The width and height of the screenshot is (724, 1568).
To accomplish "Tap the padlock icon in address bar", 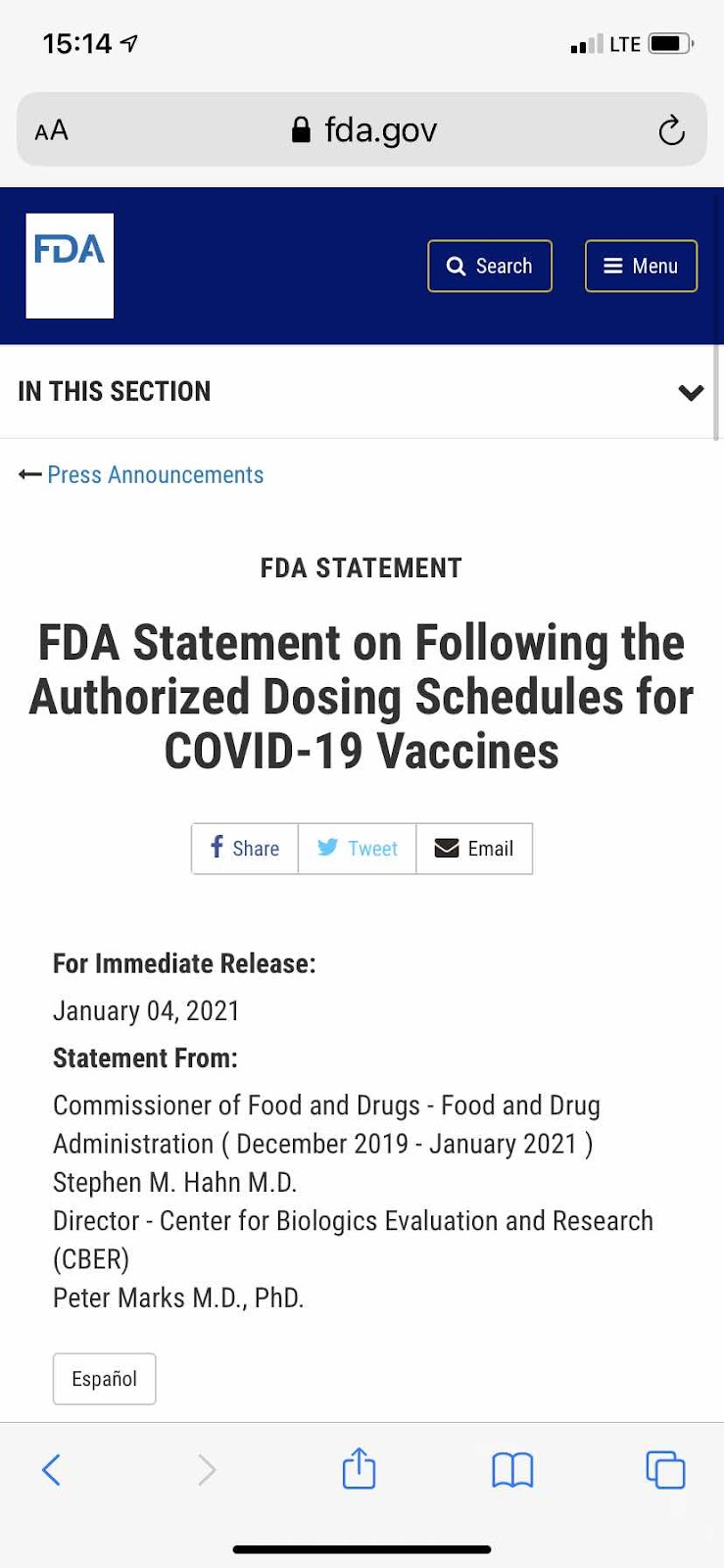I will (x=302, y=129).
